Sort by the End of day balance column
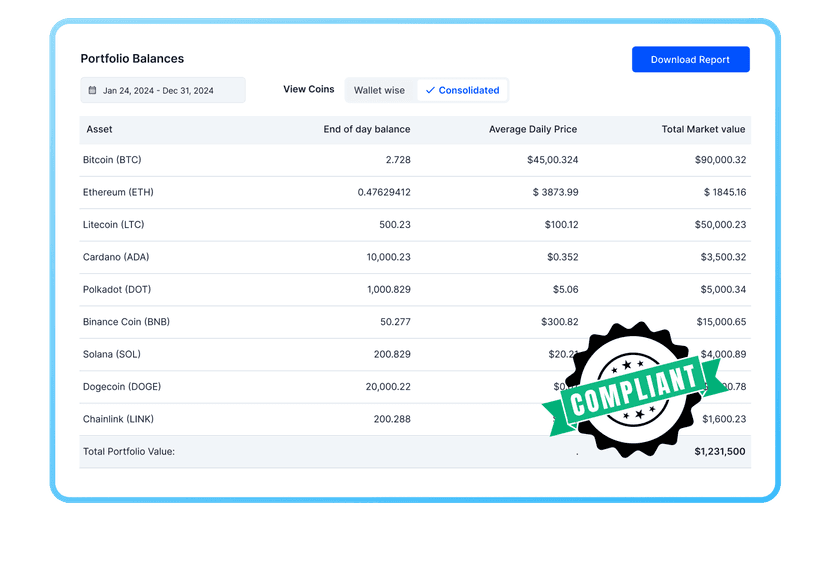 367,129
